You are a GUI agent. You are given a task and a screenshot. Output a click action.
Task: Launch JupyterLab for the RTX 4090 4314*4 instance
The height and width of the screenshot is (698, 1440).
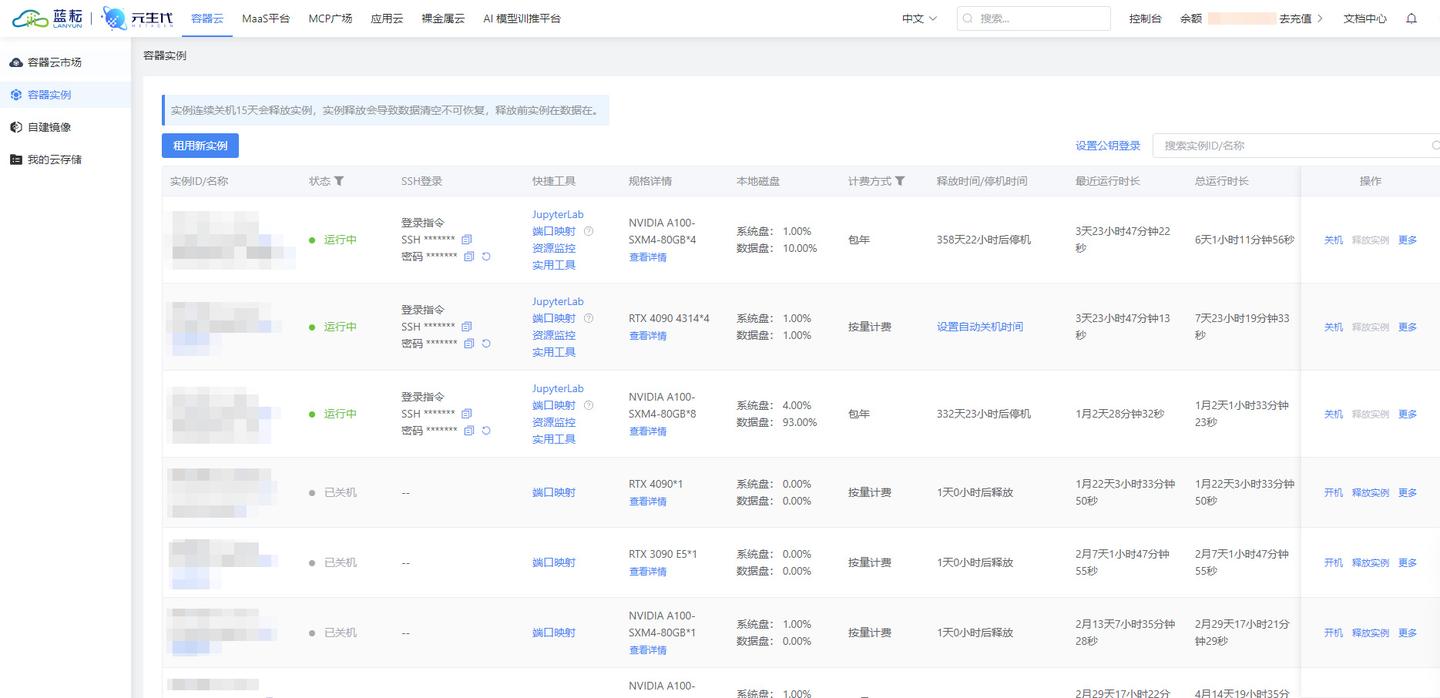point(557,302)
